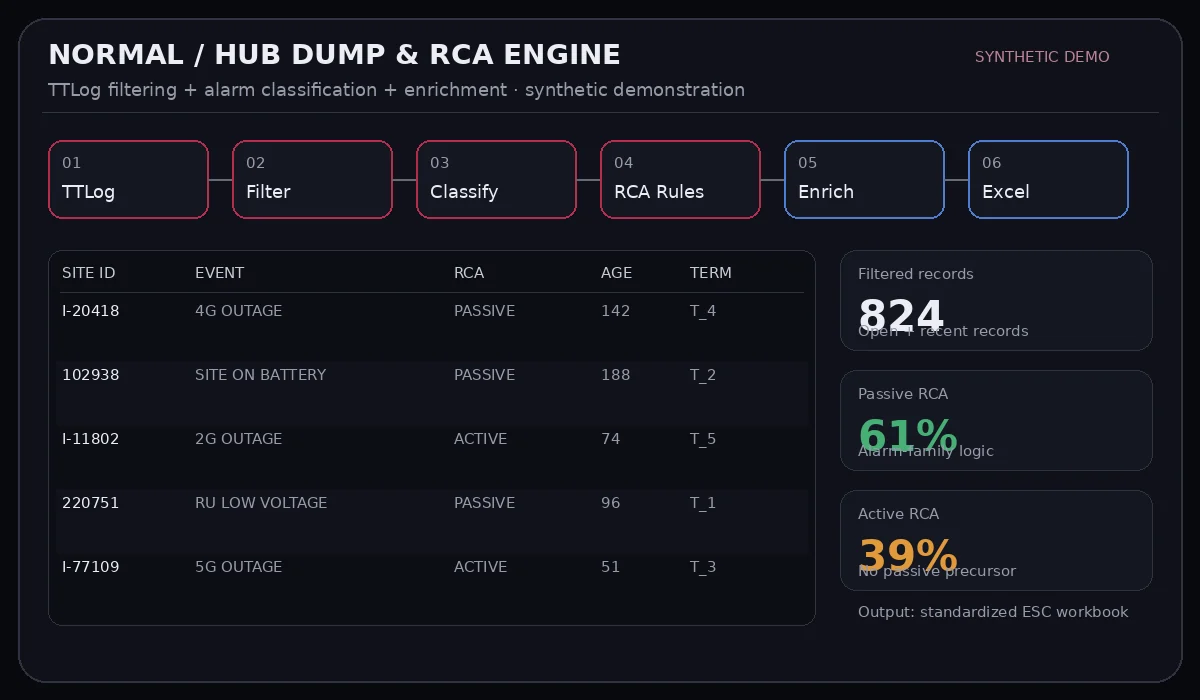Click ACTIVE in the I-11802 row

coord(480,439)
